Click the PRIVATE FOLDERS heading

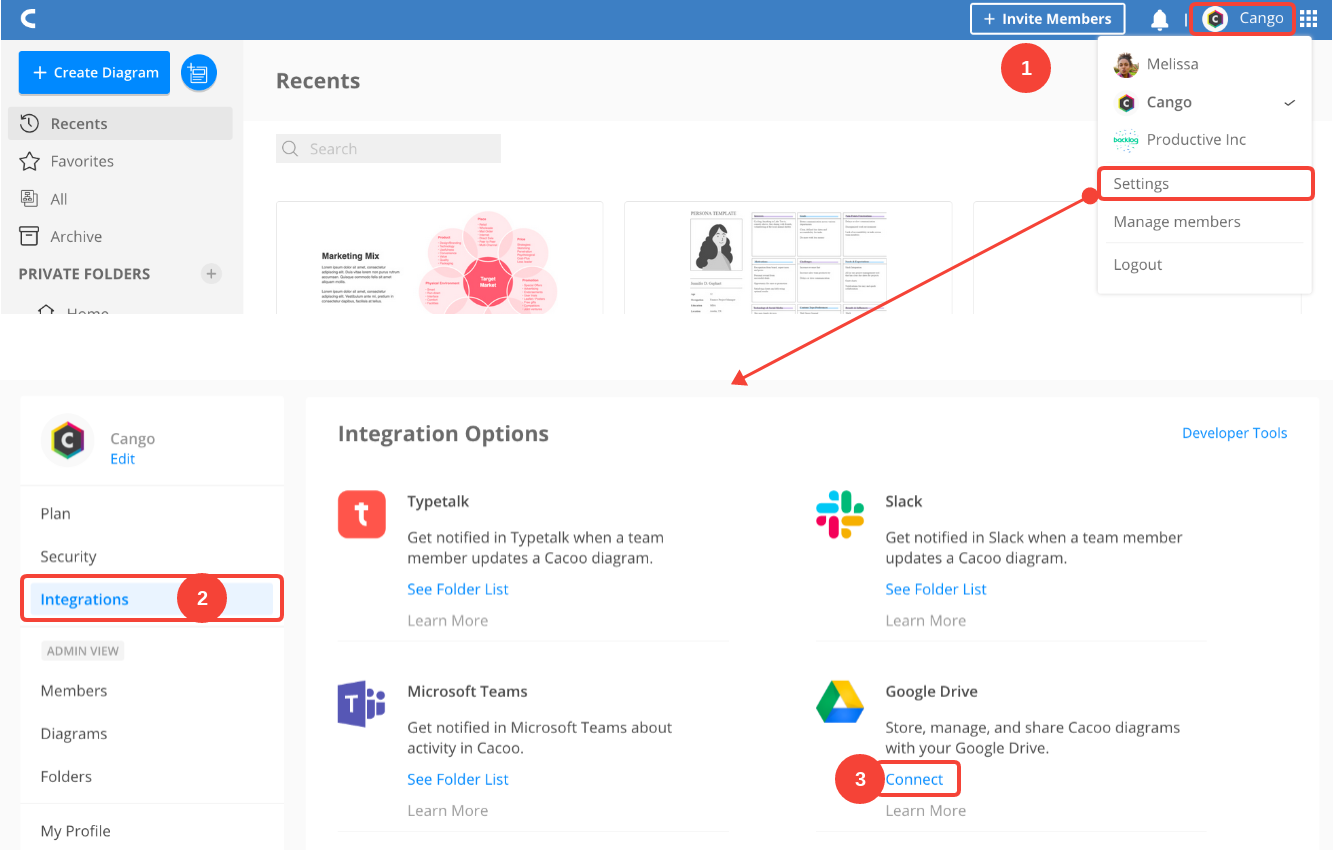tap(84, 274)
